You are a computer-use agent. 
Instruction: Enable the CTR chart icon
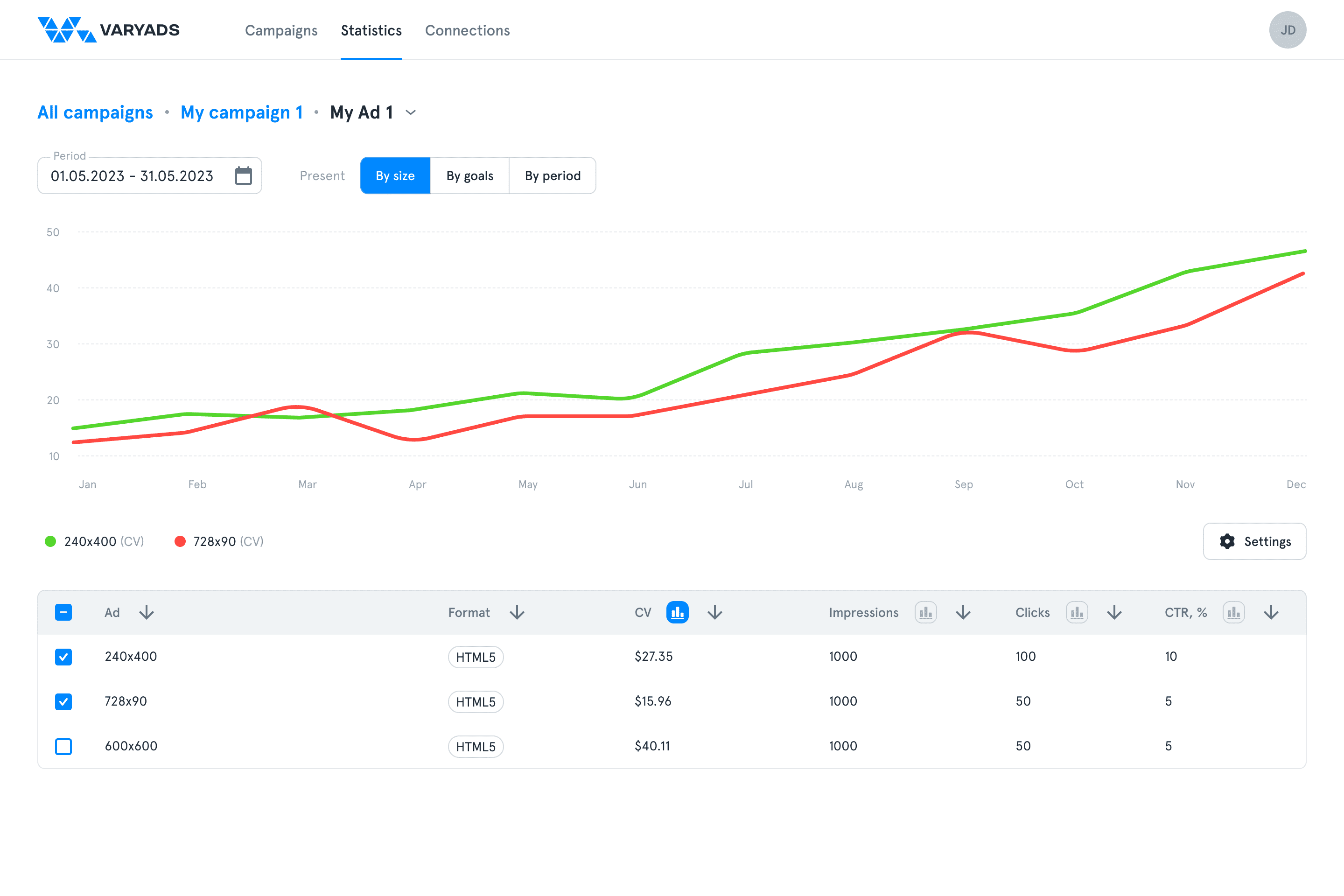pyautogui.click(x=1233, y=613)
